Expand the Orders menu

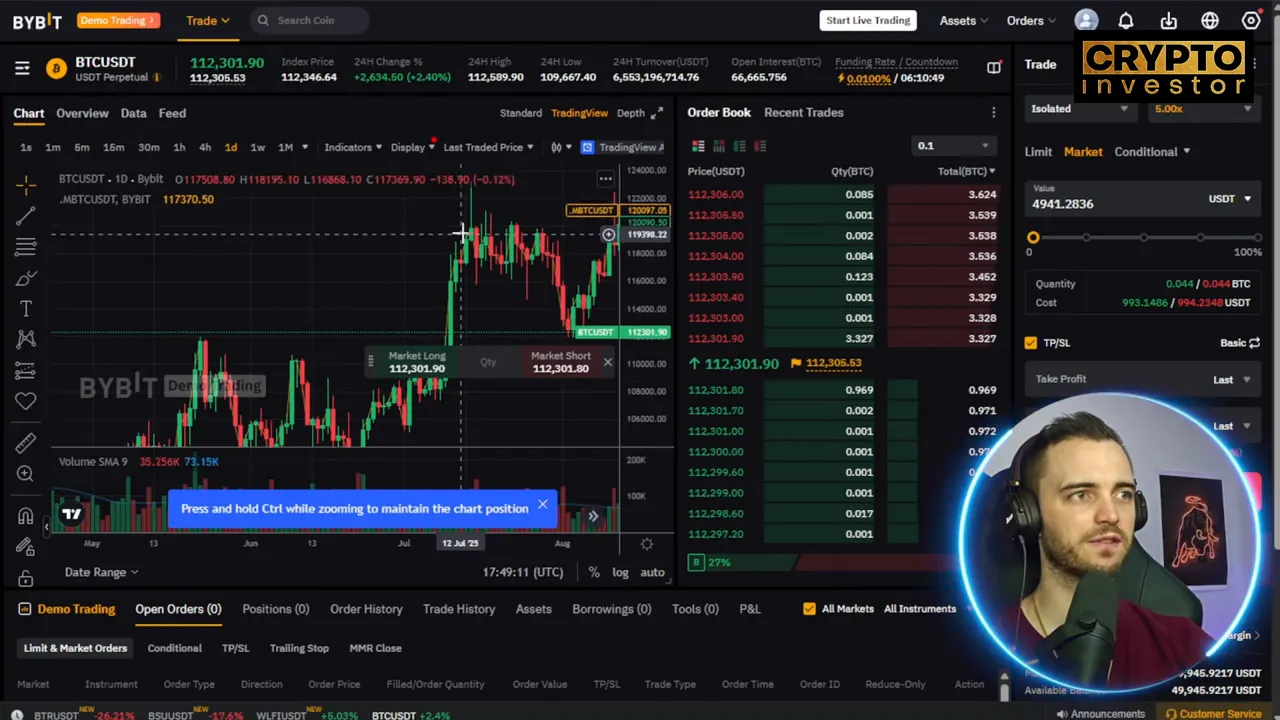tap(1032, 20)
